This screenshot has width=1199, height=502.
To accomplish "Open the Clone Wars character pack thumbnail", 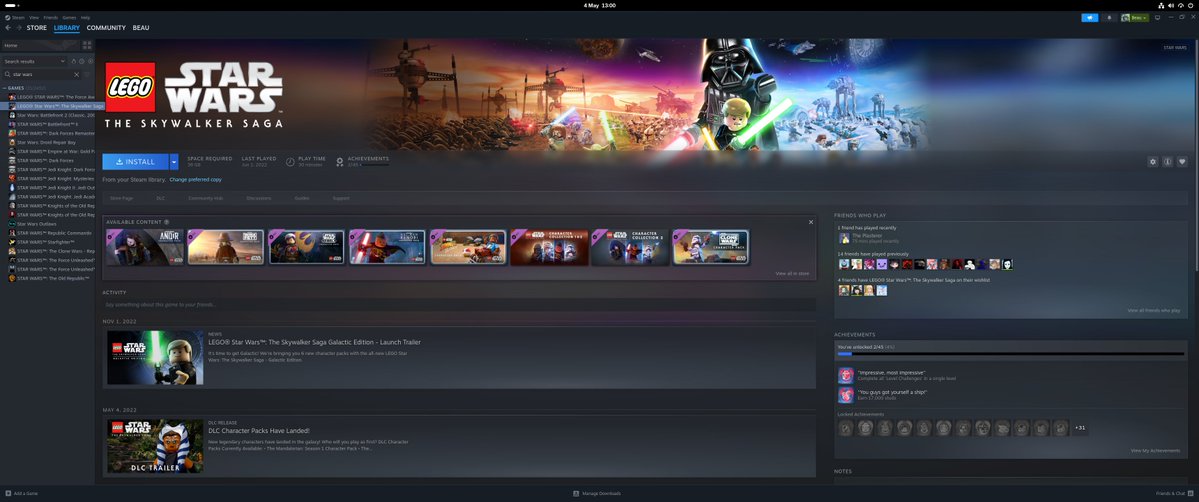I will (711, 247).
